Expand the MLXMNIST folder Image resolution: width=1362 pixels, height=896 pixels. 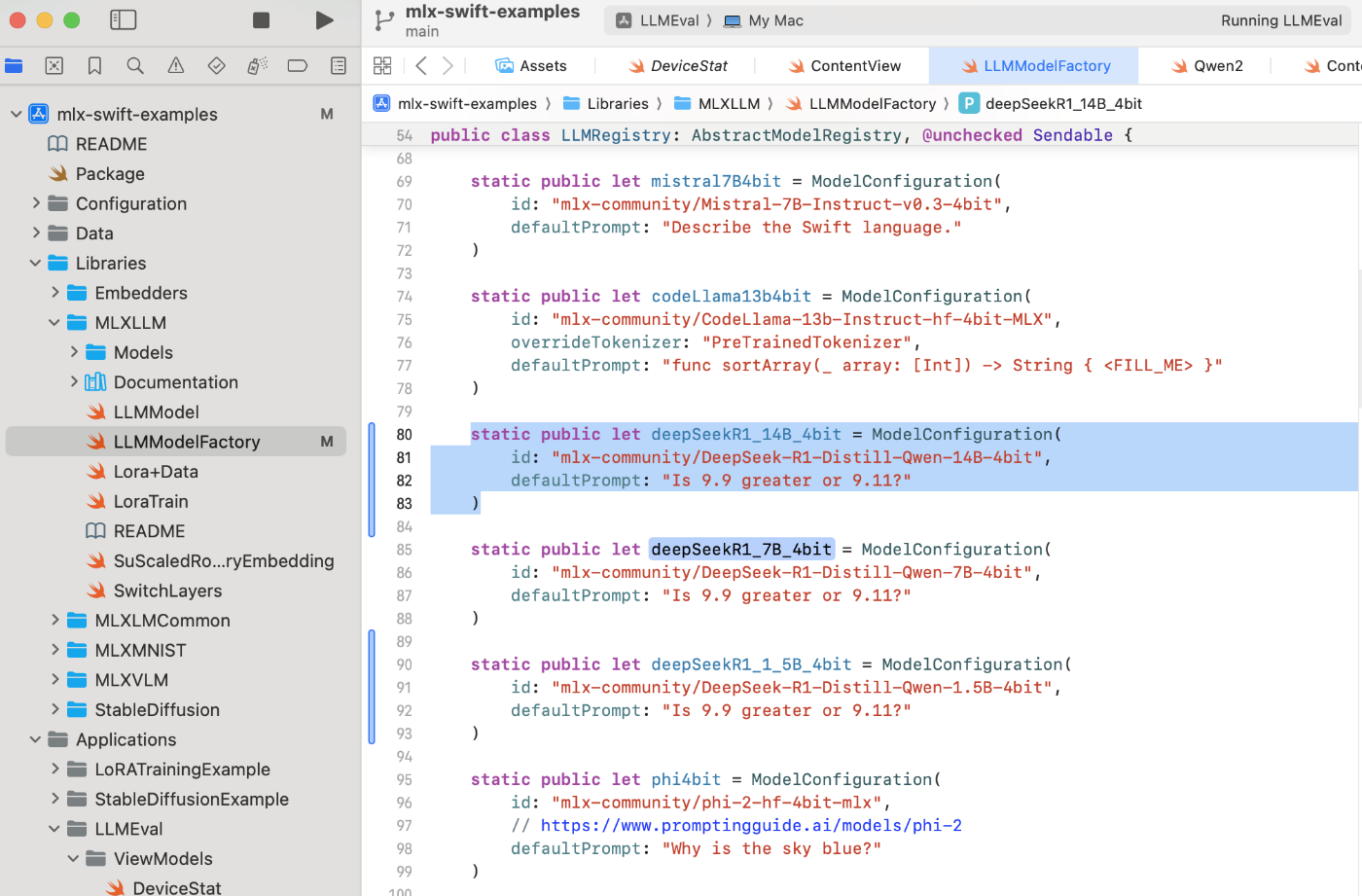54,650
